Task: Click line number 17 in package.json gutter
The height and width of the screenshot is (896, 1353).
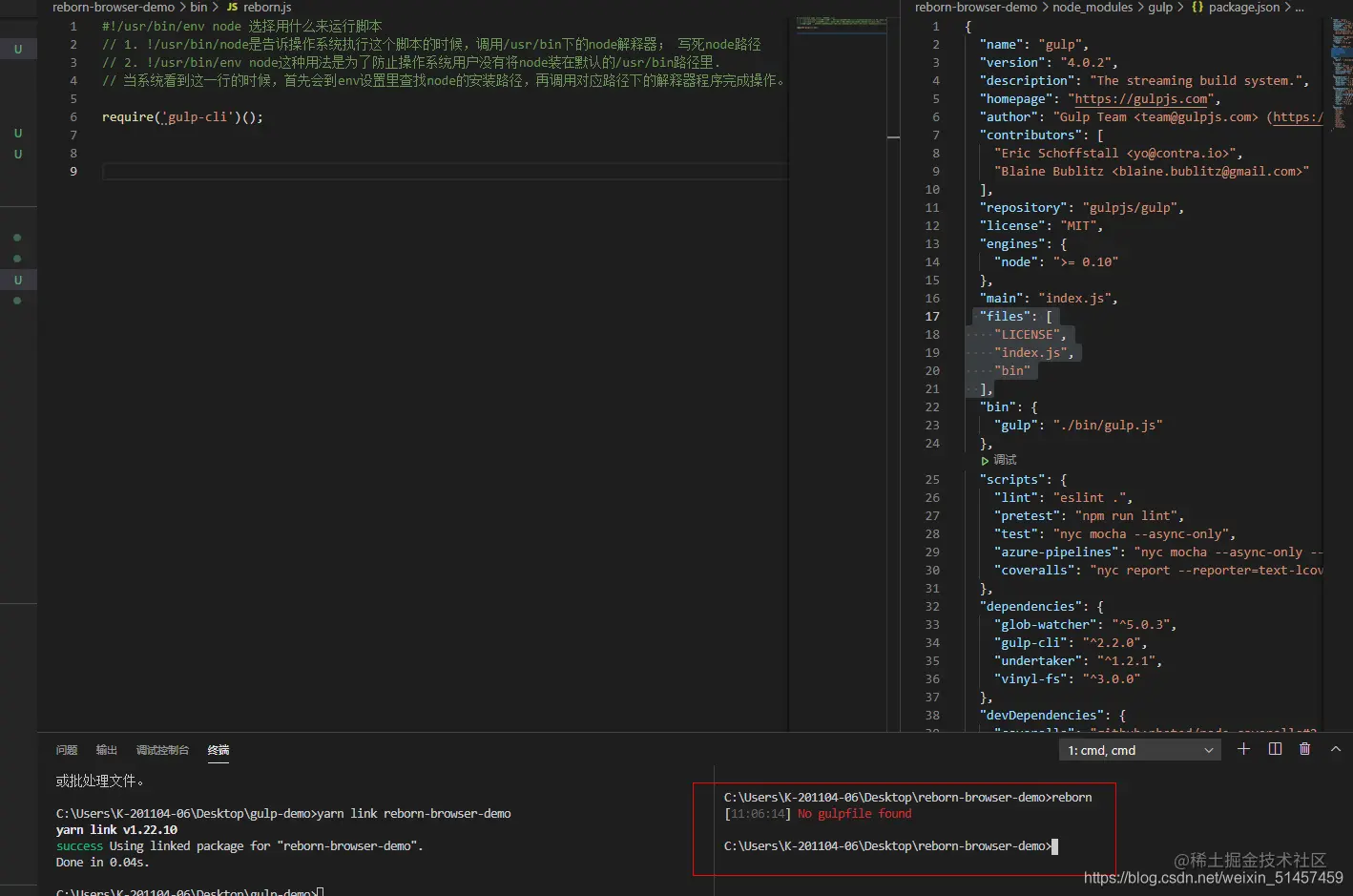Action: tap(932, 316)
